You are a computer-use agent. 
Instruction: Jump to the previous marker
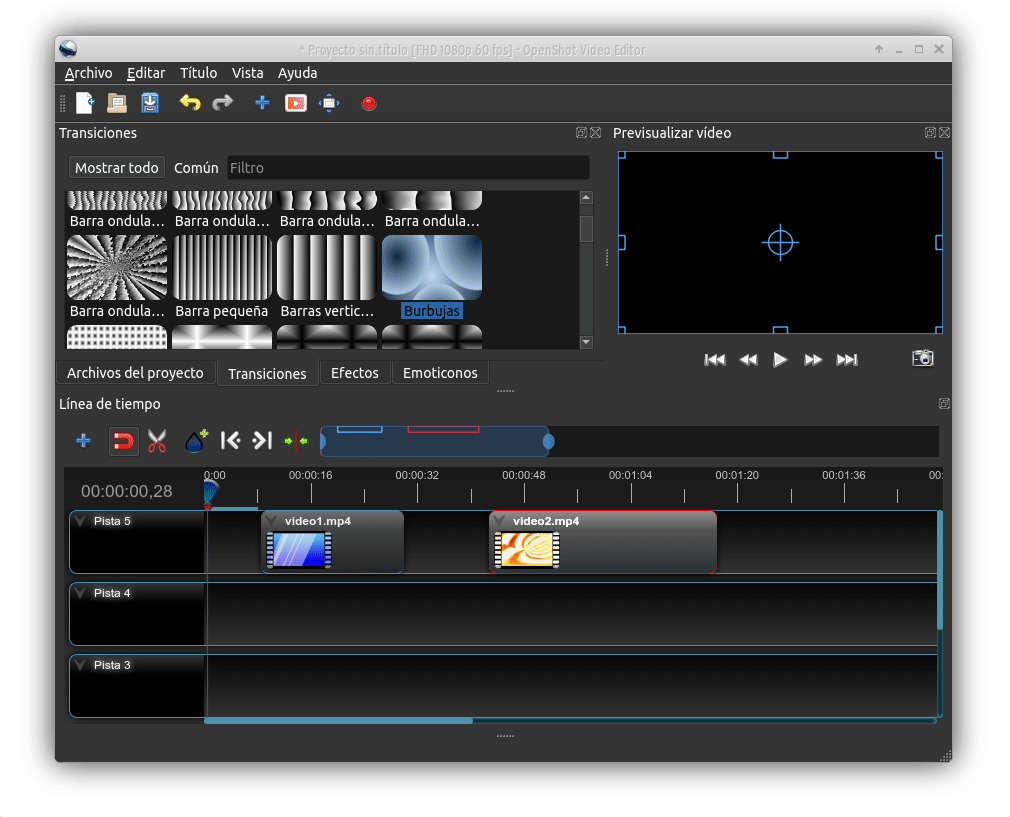[x=230, y=440]
